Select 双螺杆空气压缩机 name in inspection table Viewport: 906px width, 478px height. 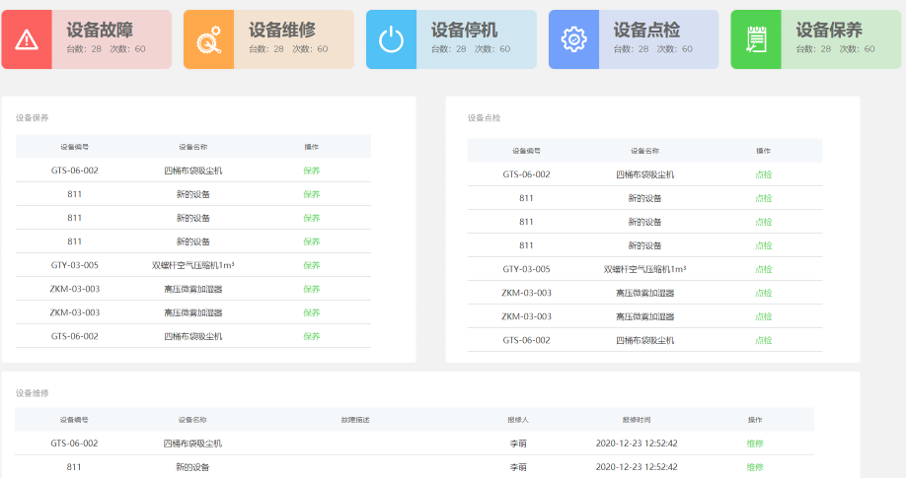click(645, 269)
